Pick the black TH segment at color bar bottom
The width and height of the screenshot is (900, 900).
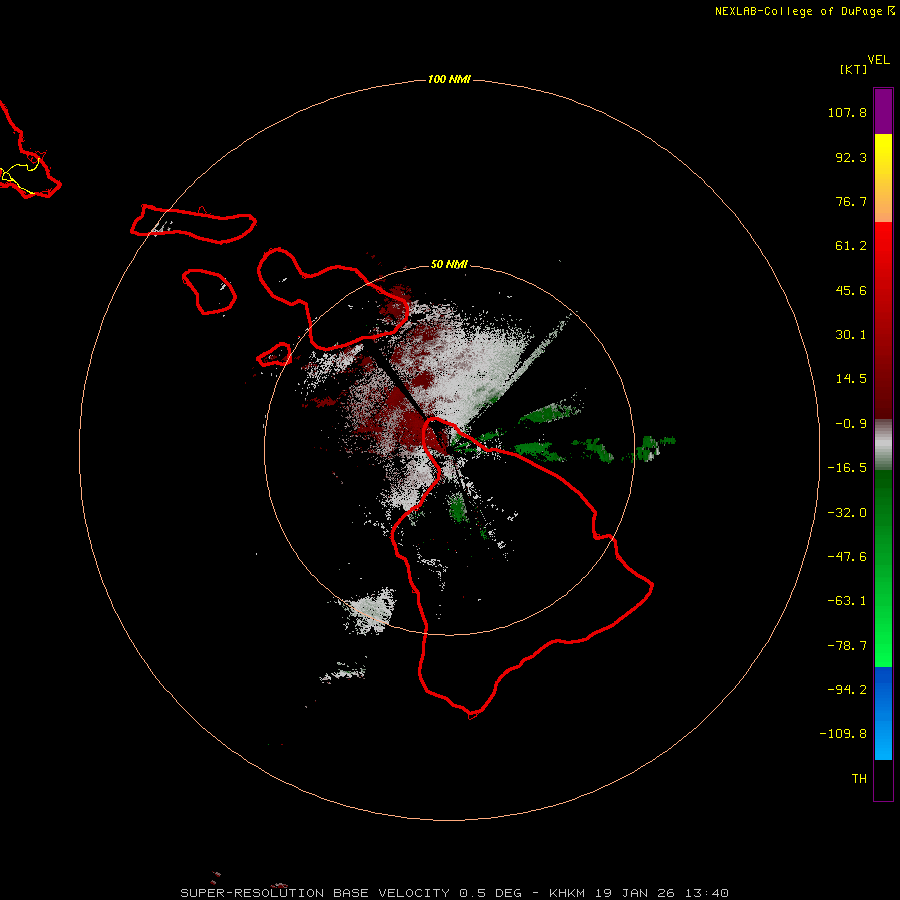[x=883, y=779]
